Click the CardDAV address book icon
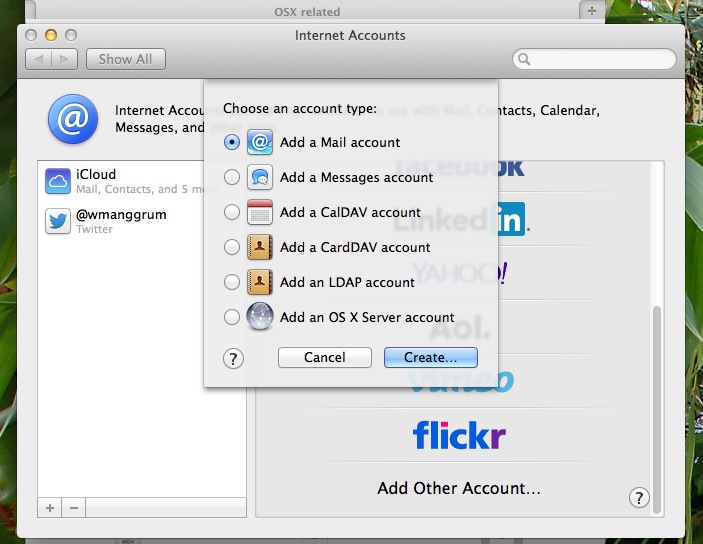 tap(260, 247)
